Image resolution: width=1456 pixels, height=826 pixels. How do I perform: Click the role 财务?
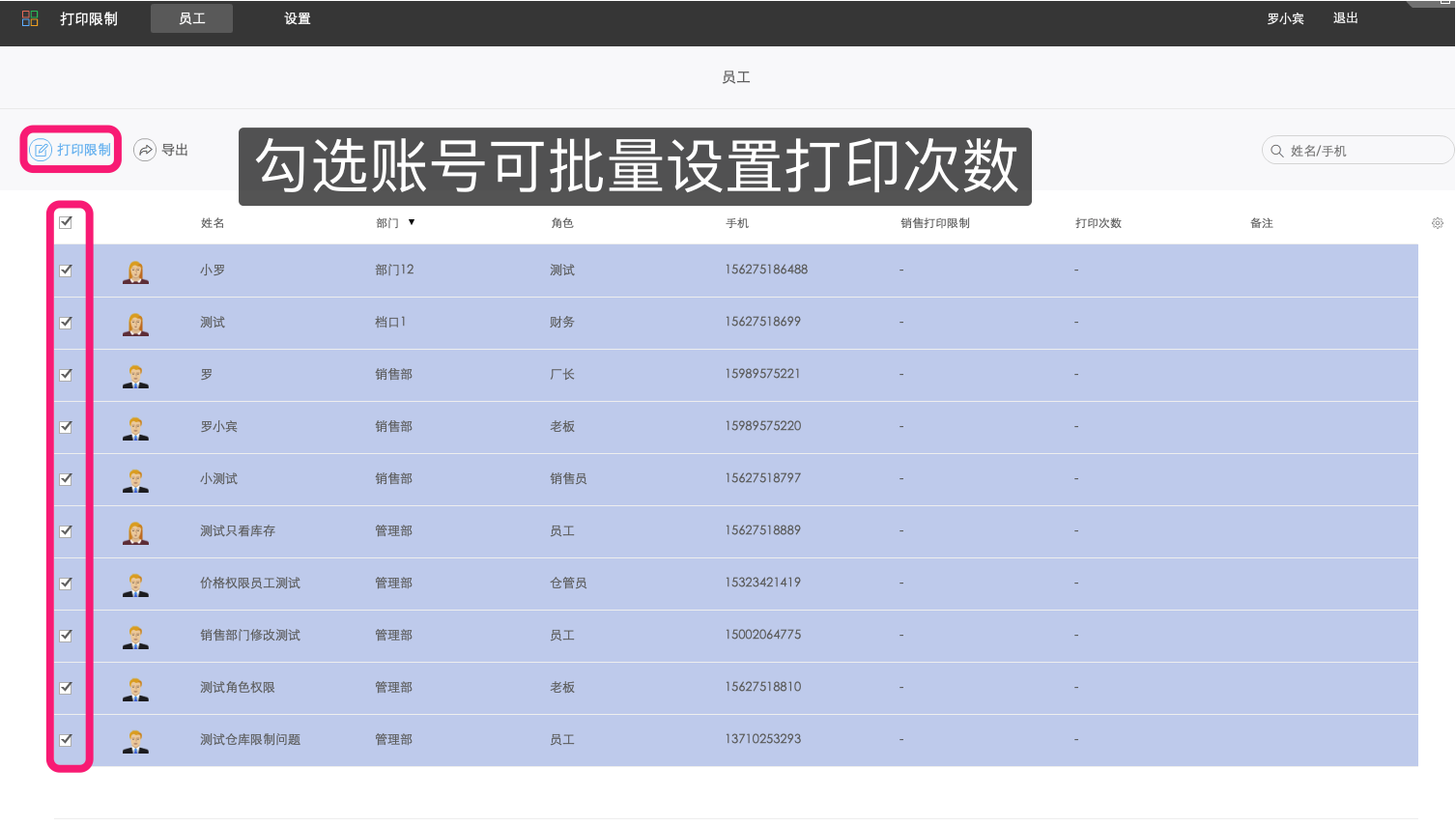tap(562, 323)
